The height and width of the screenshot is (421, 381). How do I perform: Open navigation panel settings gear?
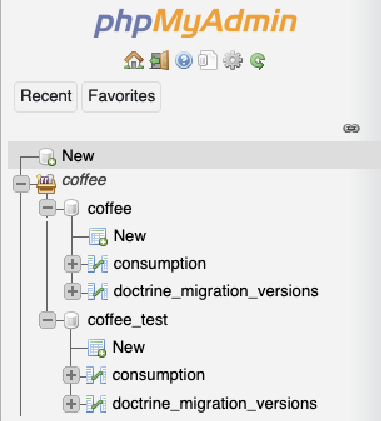233,60
